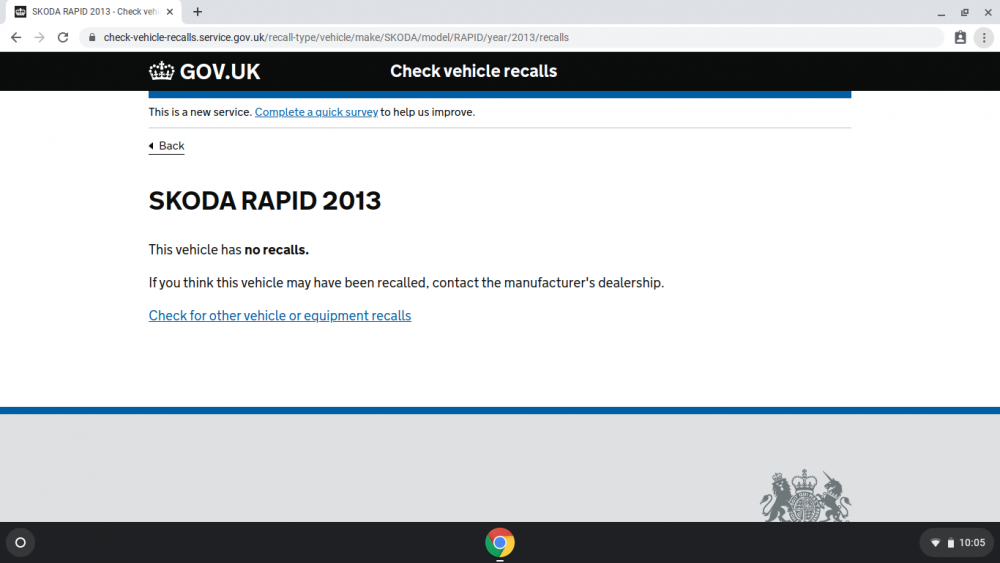Image resolution: width=1000 pixels, height=563 pixels.
Task: Open the Chrome three-dot menu
Action: tap(984, 38)
